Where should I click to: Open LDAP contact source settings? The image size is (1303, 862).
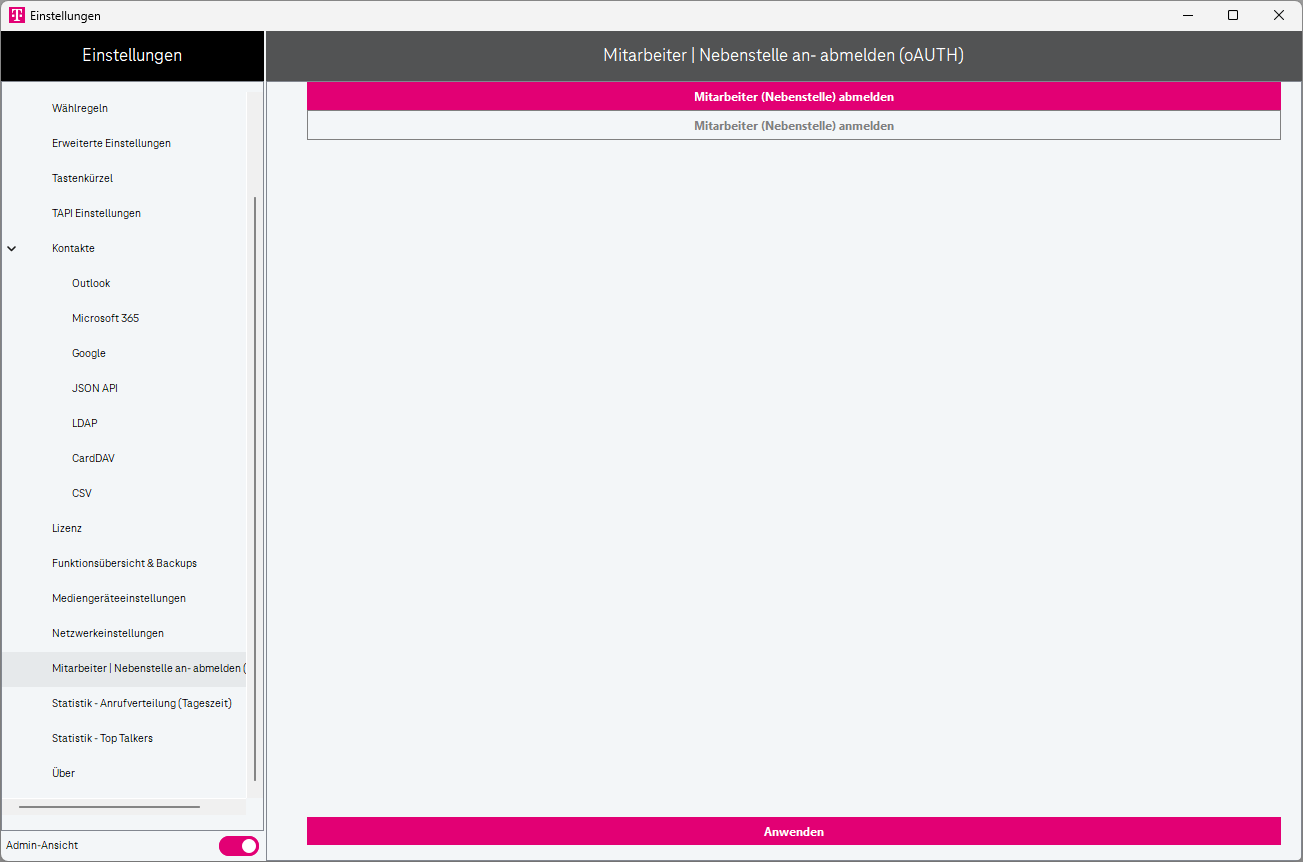85,423
